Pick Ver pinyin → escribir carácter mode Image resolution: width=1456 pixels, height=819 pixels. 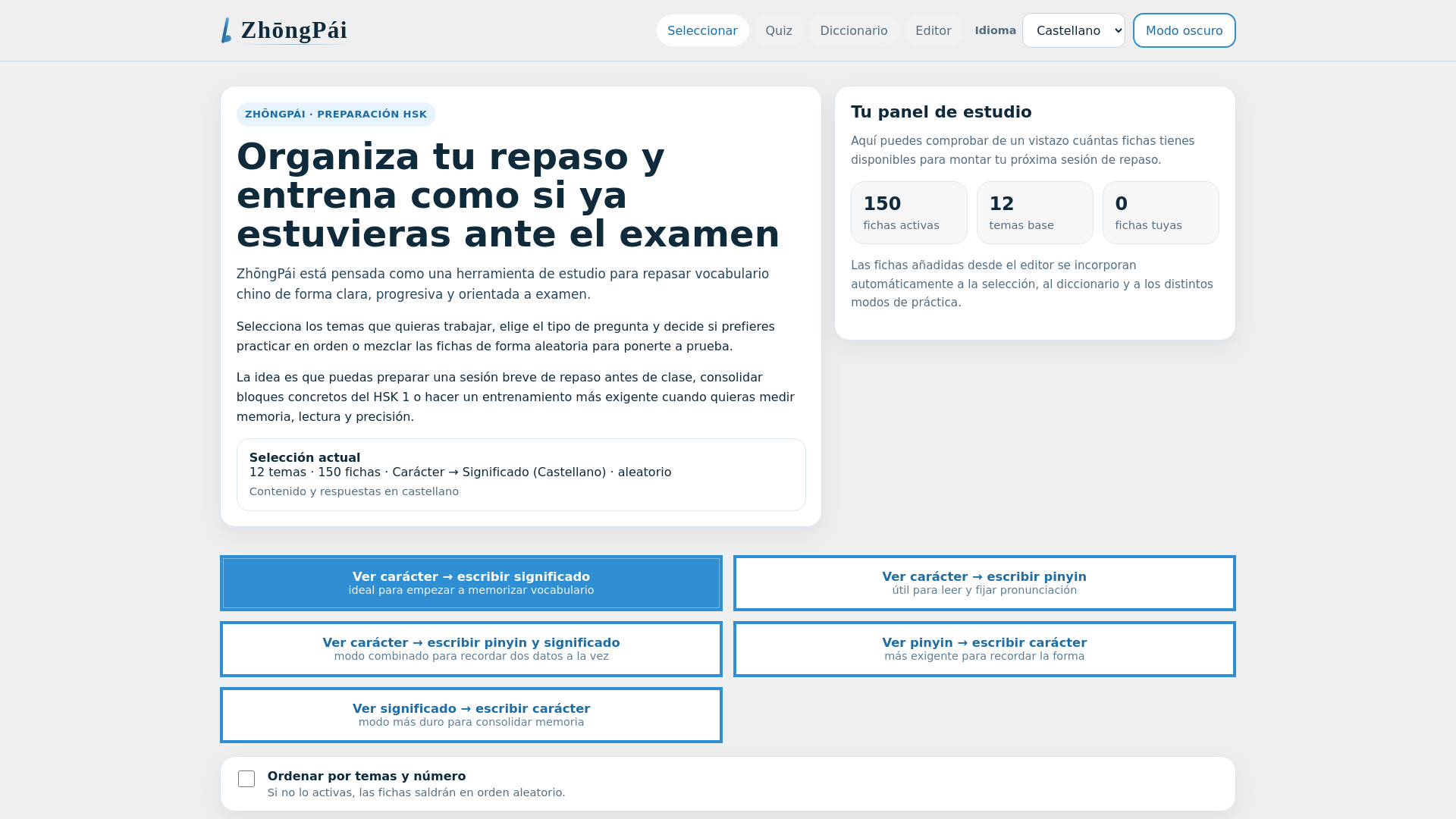coord(984,648)
